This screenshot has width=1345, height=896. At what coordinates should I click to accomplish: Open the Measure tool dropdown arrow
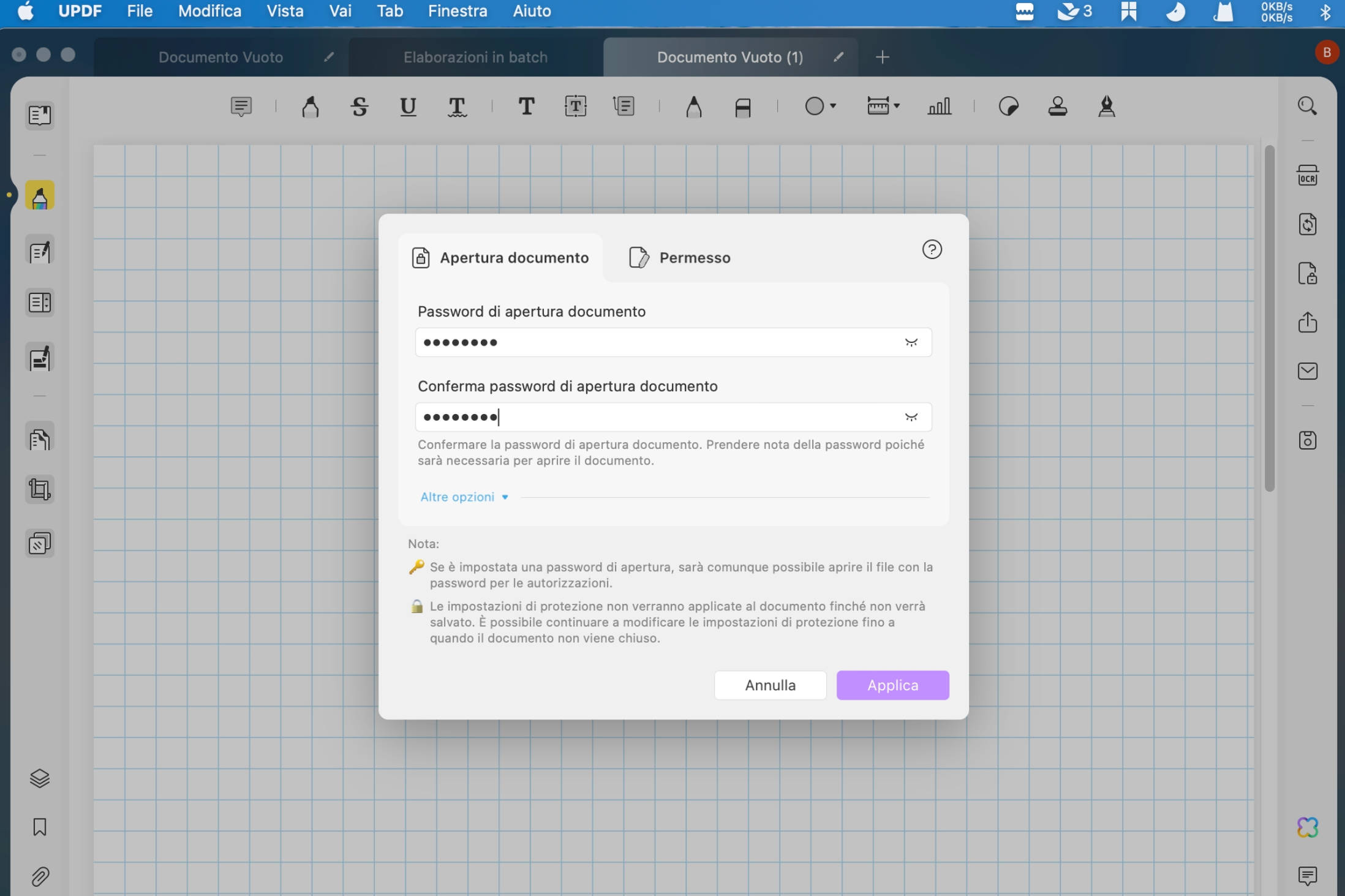[x=897, y=107]
